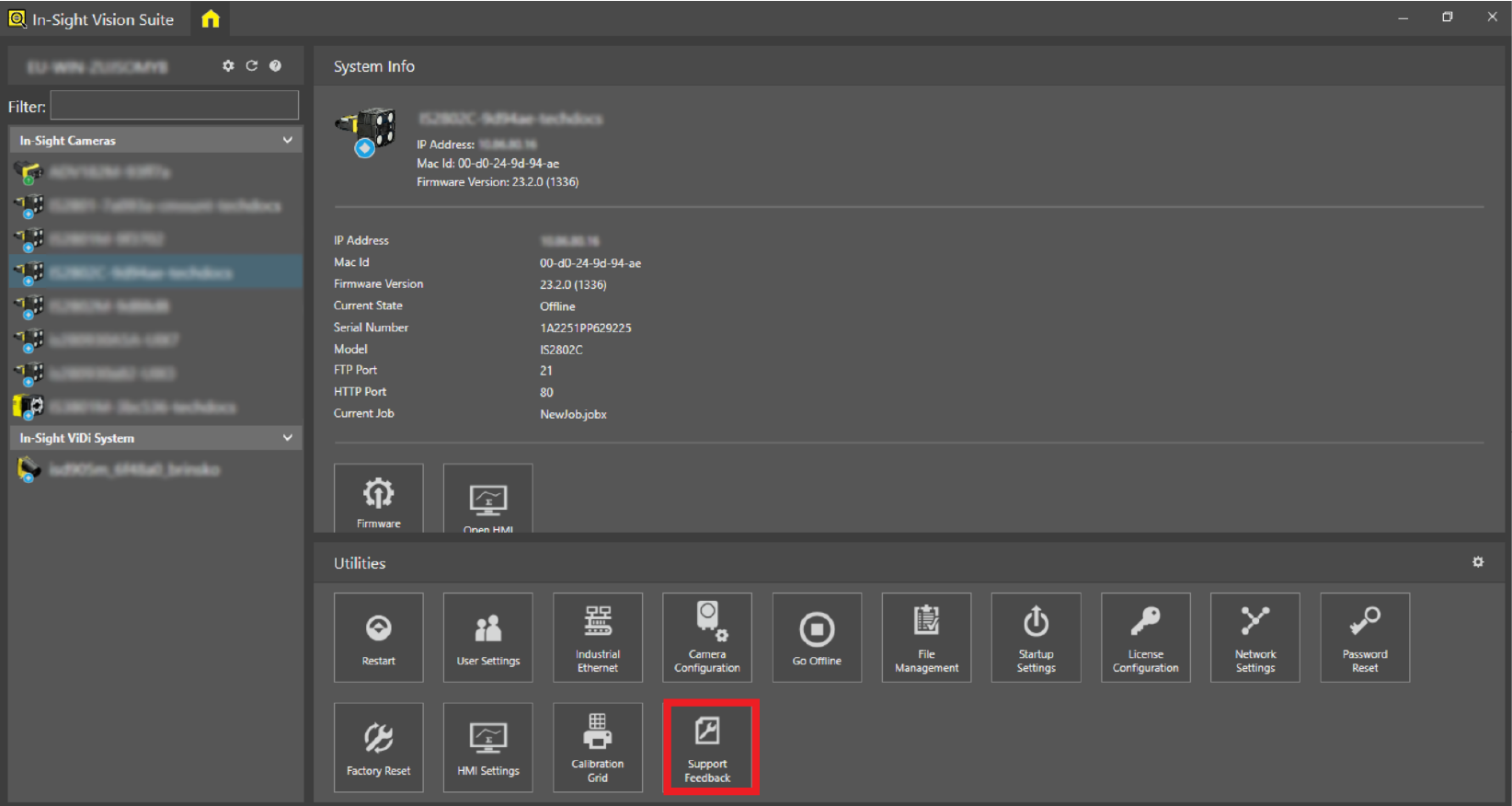This screenshot has width=1512, height=806.
Task: Open User Settings utility
Action: click(x=487, y=637)
